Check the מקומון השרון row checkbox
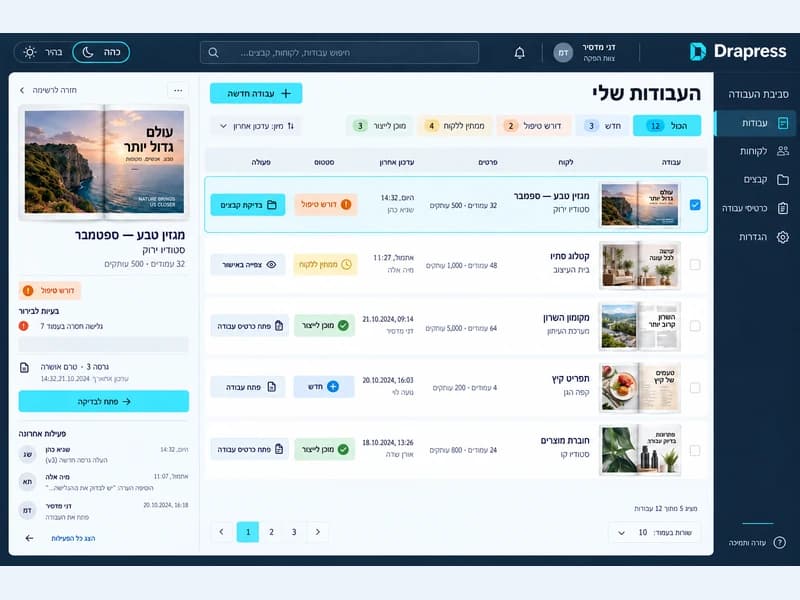 (695, 326)
